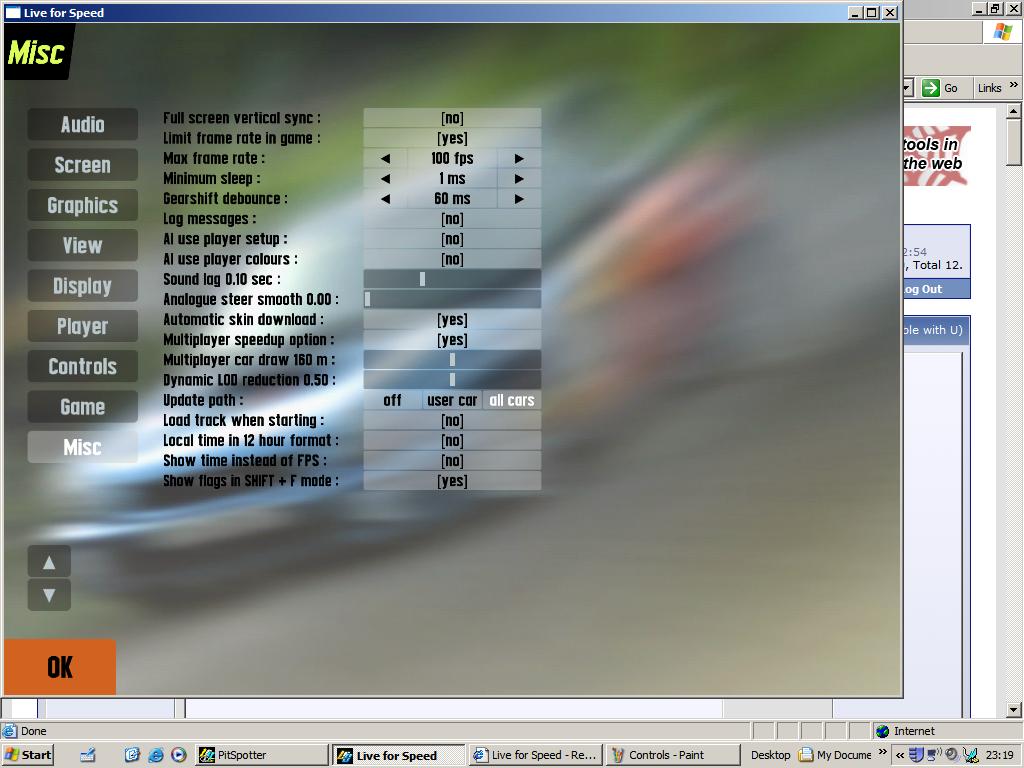
Task: Toggle Limit frame rate in game
Action: 452,138
